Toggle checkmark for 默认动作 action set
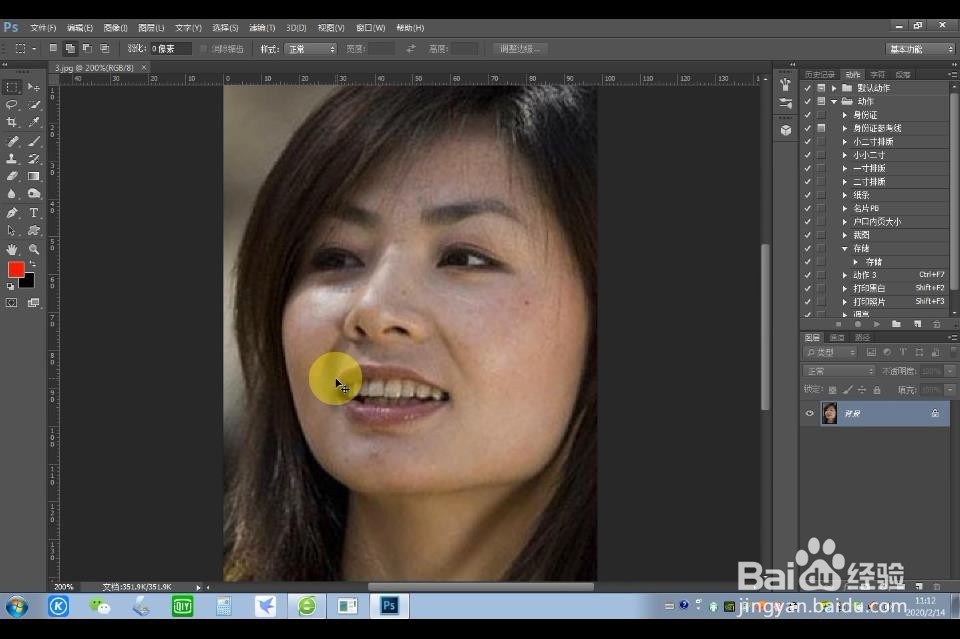This screenshot has height=639, width=960. [x=808, y=88]
